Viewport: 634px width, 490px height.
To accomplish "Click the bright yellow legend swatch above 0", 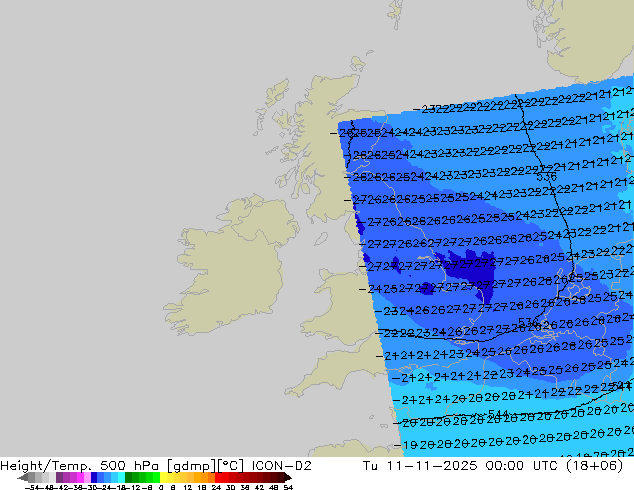I will click(x=163, y=477).
